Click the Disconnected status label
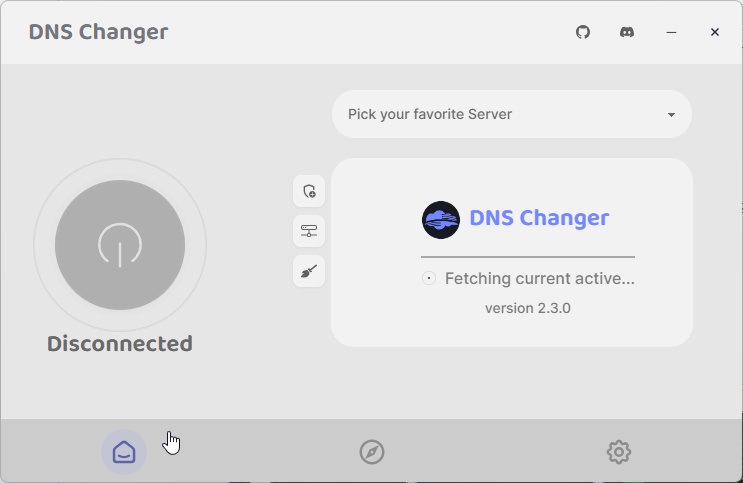 [x=120, y=344]
